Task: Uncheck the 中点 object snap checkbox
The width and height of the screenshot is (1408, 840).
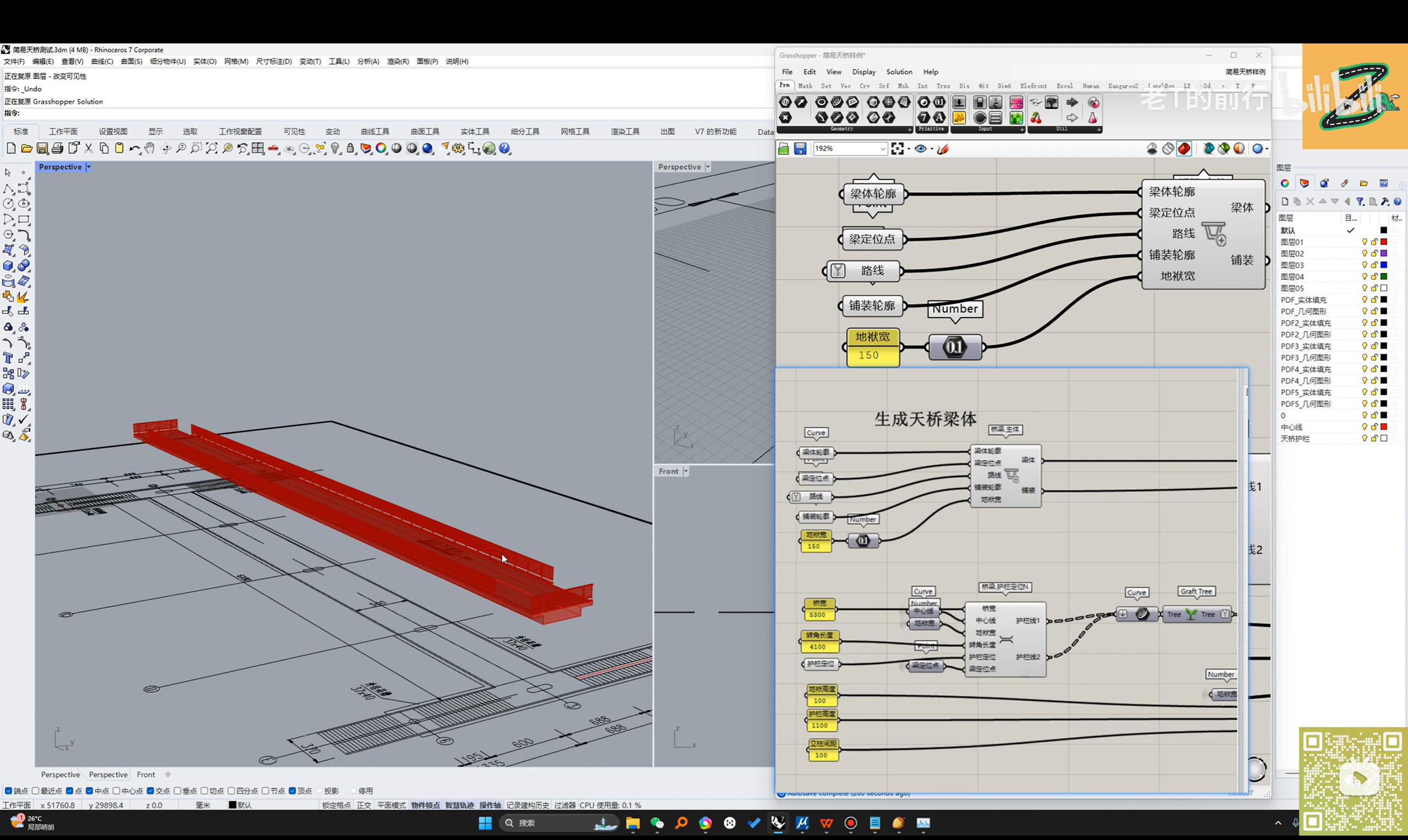Action: click(x=90, y=791)
